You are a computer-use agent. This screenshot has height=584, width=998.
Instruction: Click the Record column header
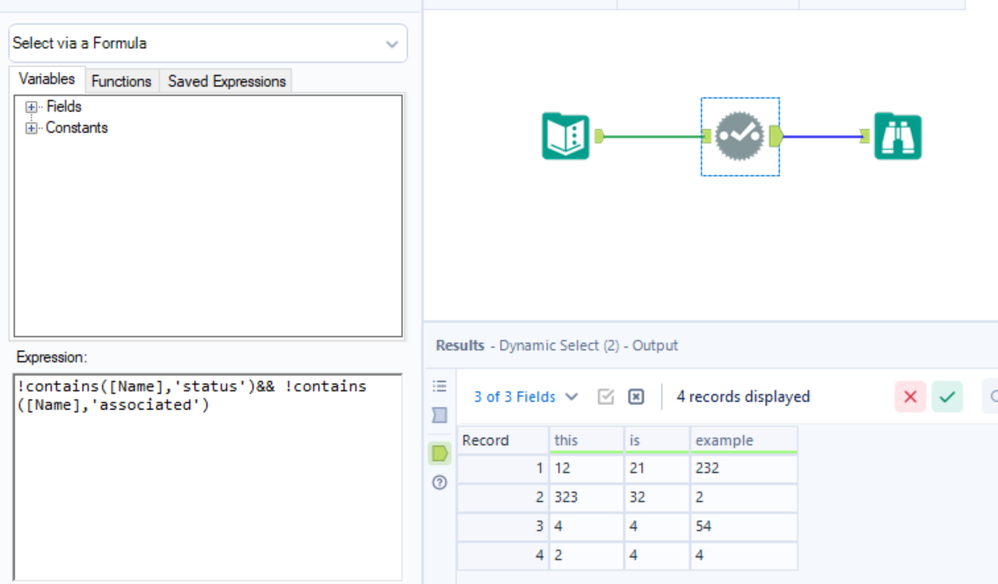[503, 440]
